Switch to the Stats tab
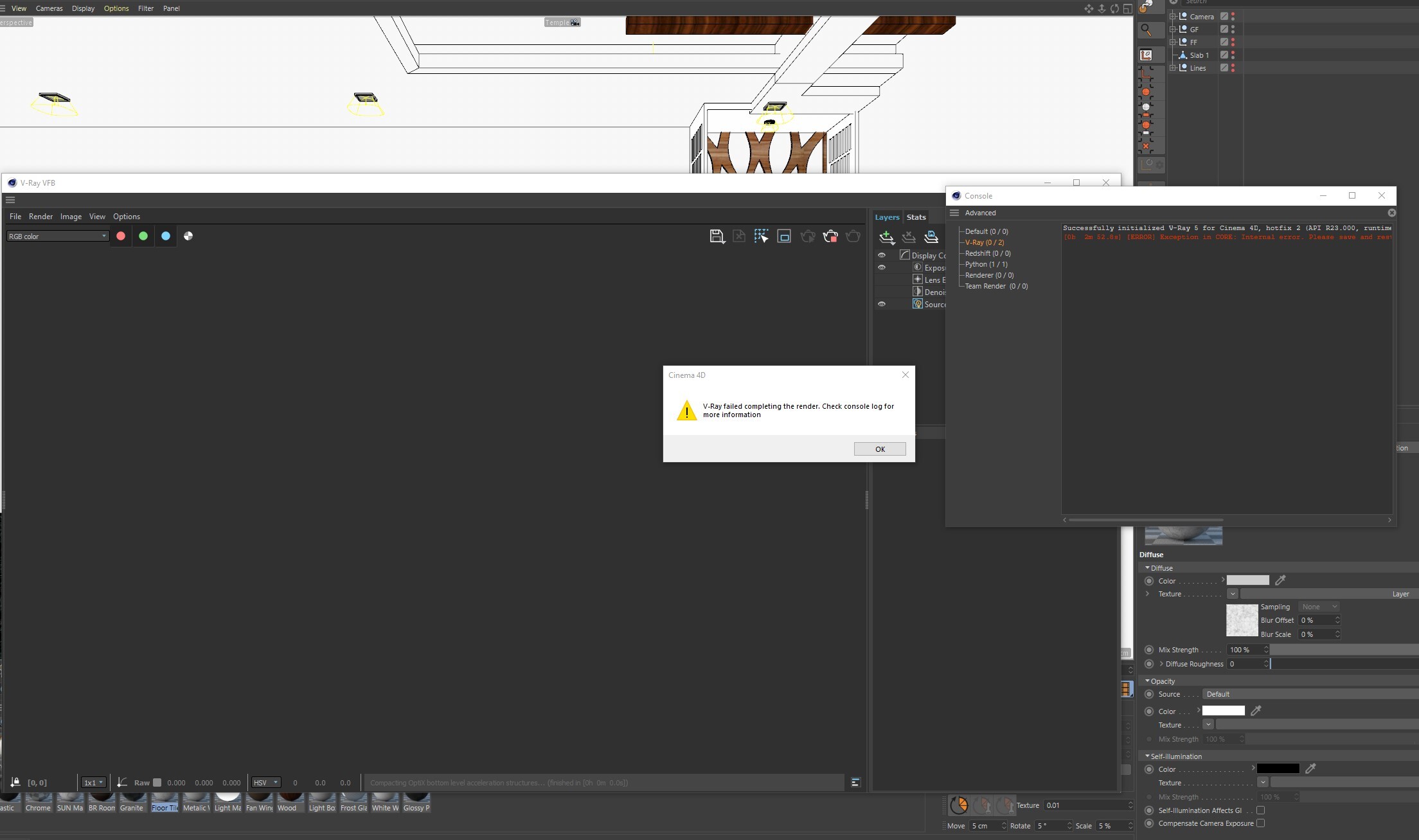 916,217
